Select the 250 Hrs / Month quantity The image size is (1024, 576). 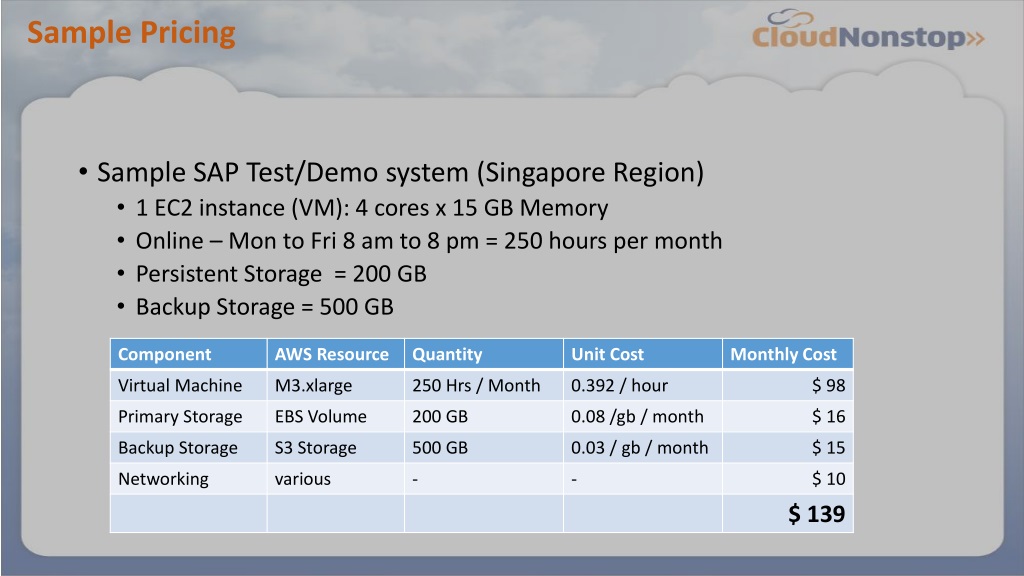tap(476, 385)
